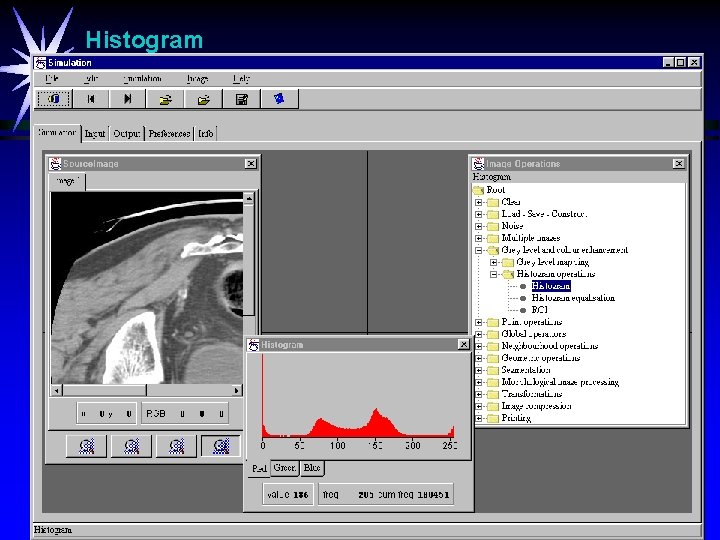This screenshot has width=720, height=540.
Task: Click the step-back arrow toolbar icon
Action: coord(91,99)
